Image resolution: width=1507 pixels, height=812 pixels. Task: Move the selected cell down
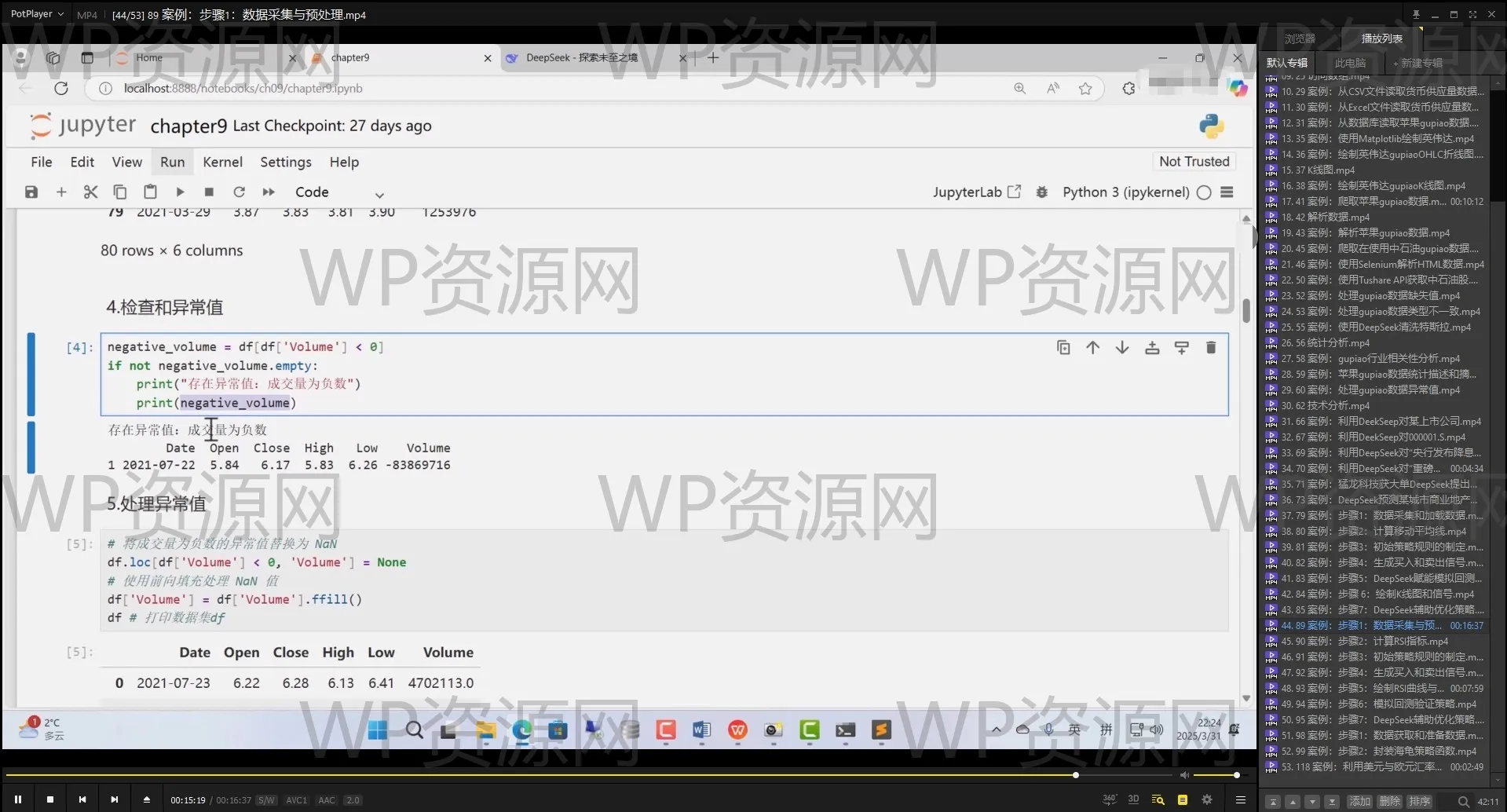pyautogui.click(x=1122, y=347)
